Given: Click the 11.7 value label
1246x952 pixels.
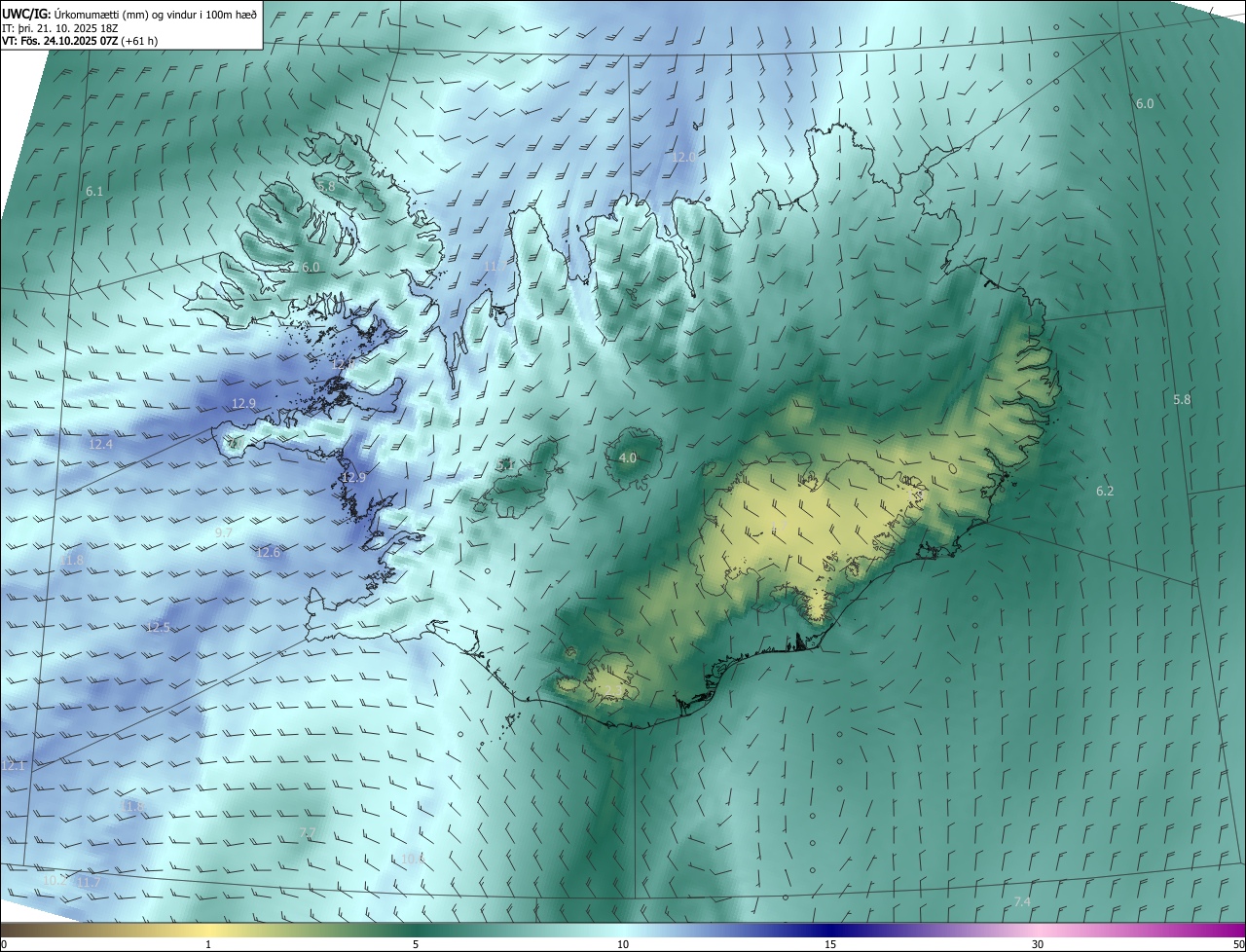Looking at the screenshot, I should tap(89, 882).
